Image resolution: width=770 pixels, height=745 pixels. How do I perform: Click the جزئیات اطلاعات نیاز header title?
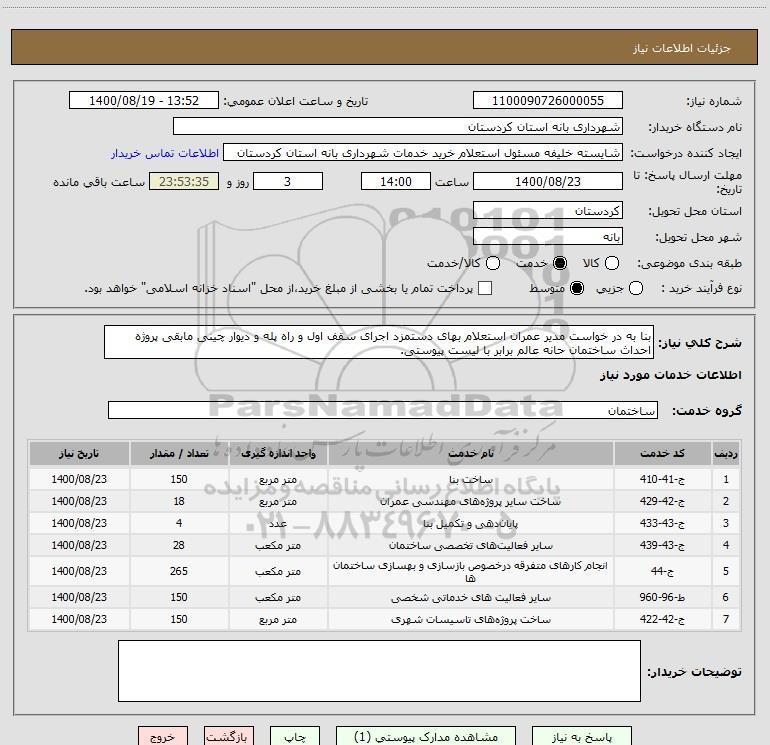[682, 48]
